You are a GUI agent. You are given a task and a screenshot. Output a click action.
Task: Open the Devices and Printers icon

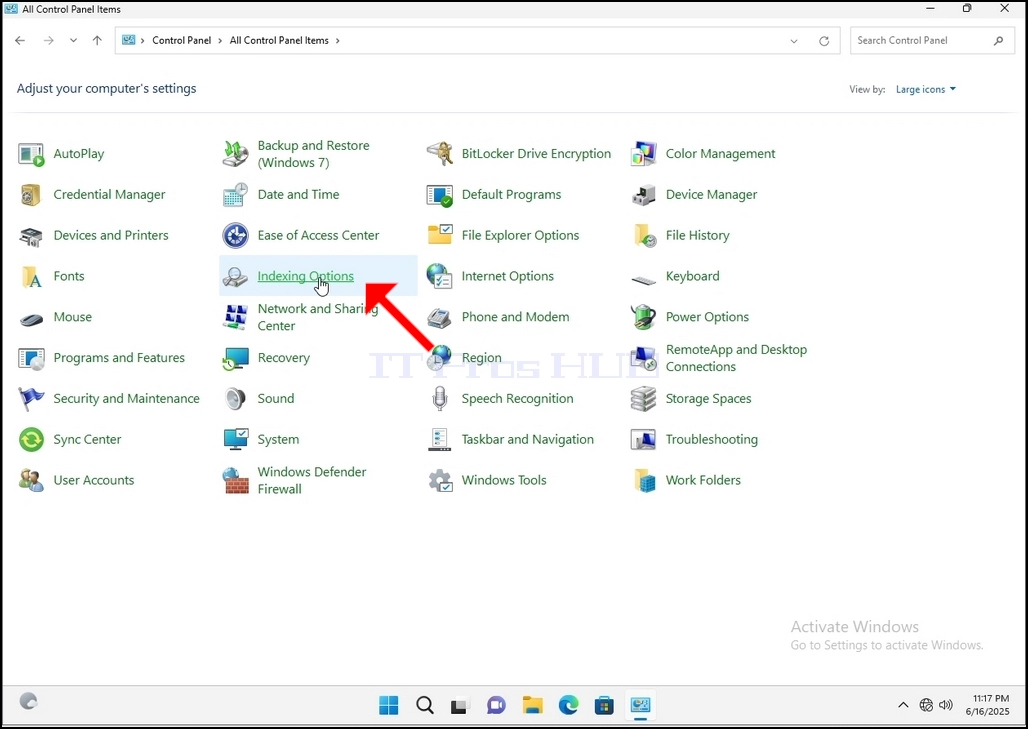(31, 235)
